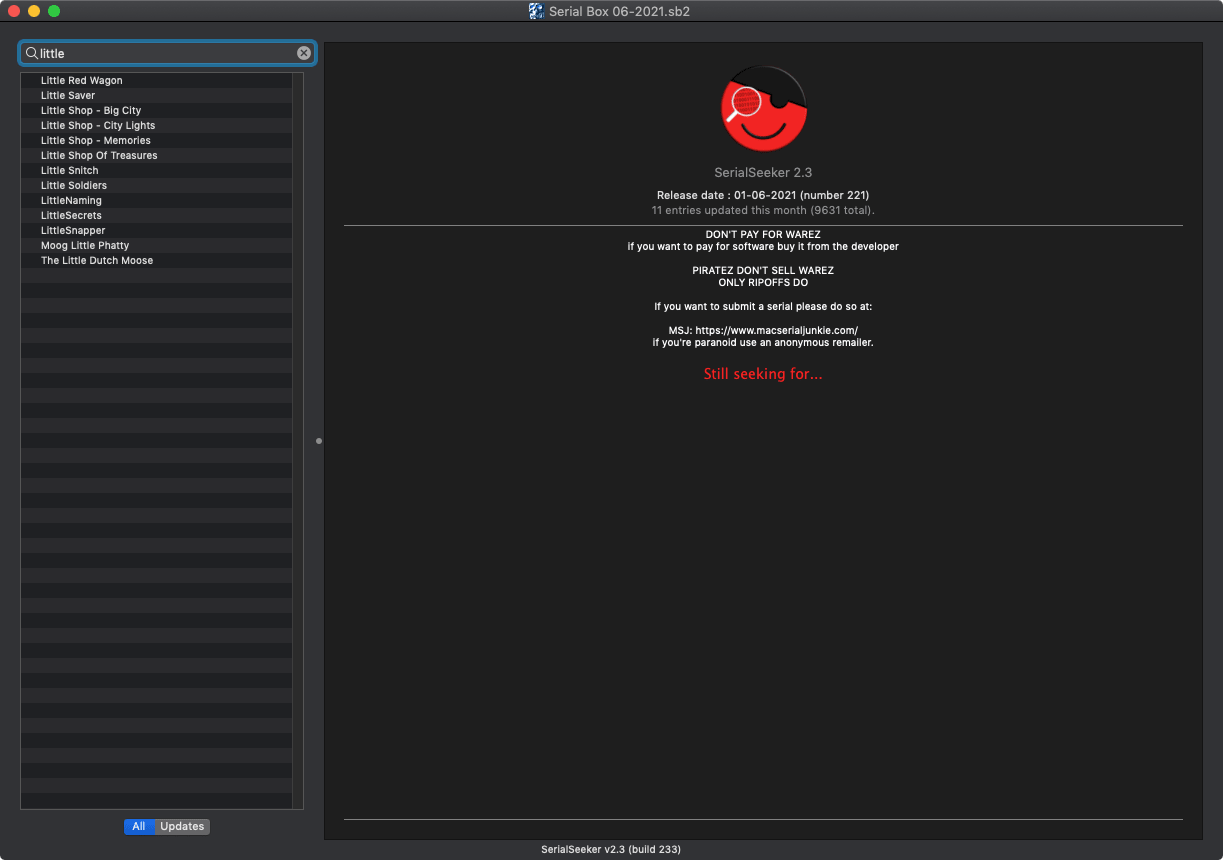Image resolution: width=1223 pixels, height=860 pixels.
Task: Click the SerialSeeker pirate smiley logo
Action: point(763,109)
